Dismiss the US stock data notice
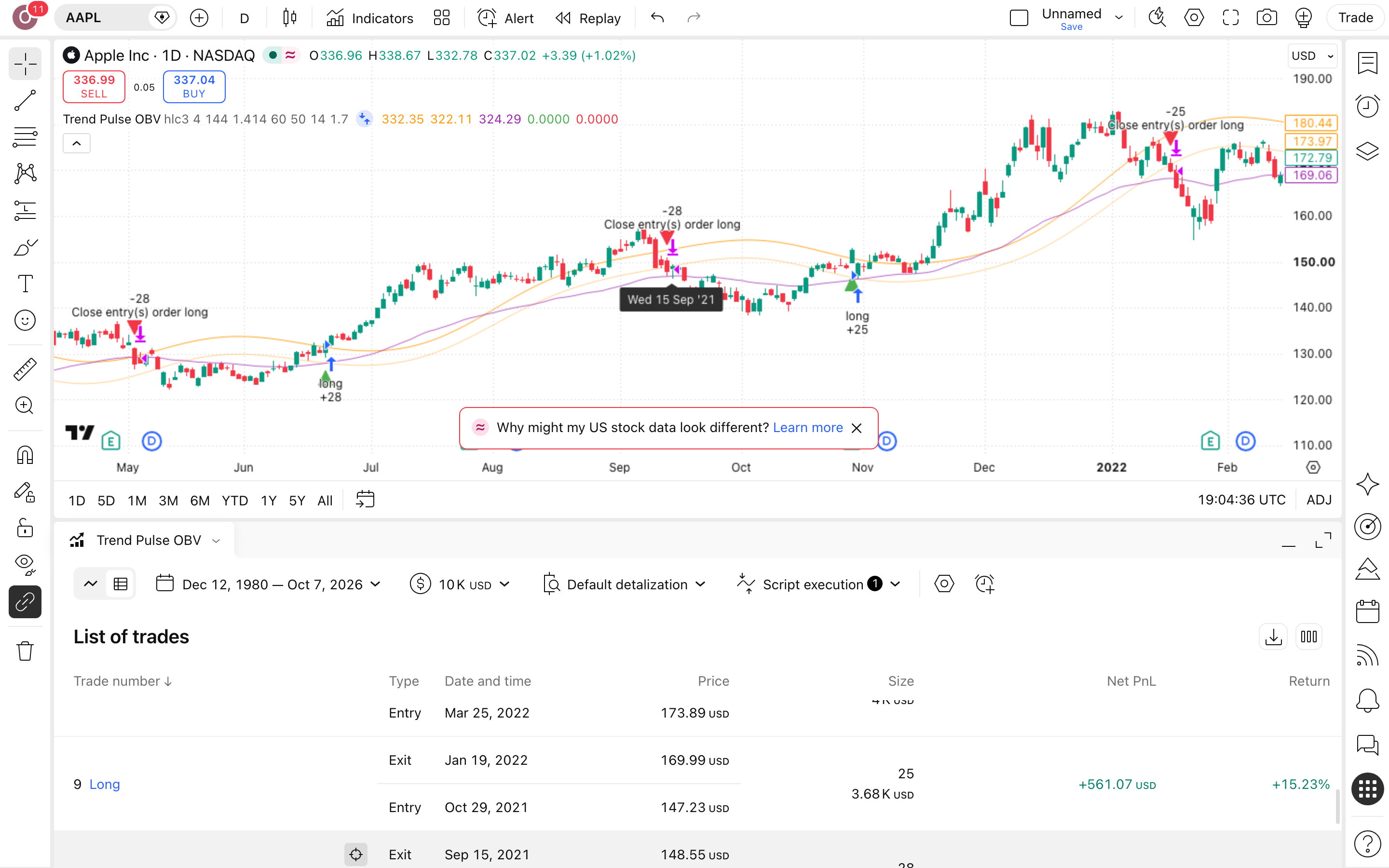 click(857, 428)
